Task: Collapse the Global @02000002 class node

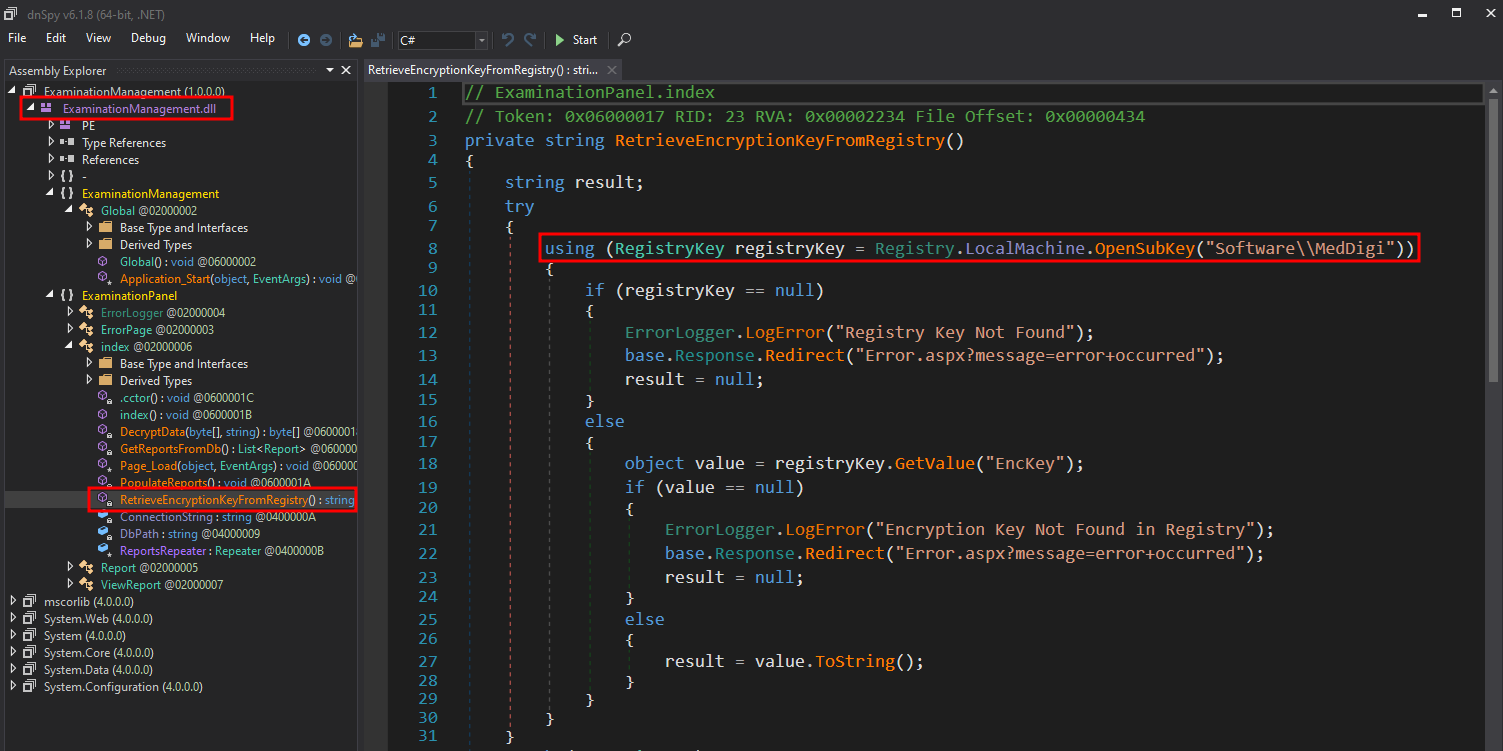Action: 70,211
